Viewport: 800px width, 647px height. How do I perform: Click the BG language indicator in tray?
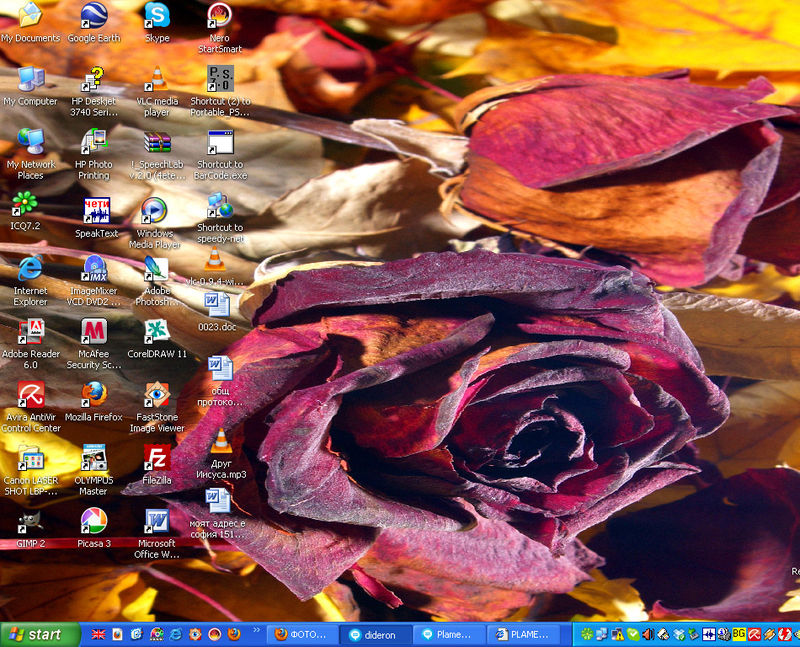(x=739, y=634)
